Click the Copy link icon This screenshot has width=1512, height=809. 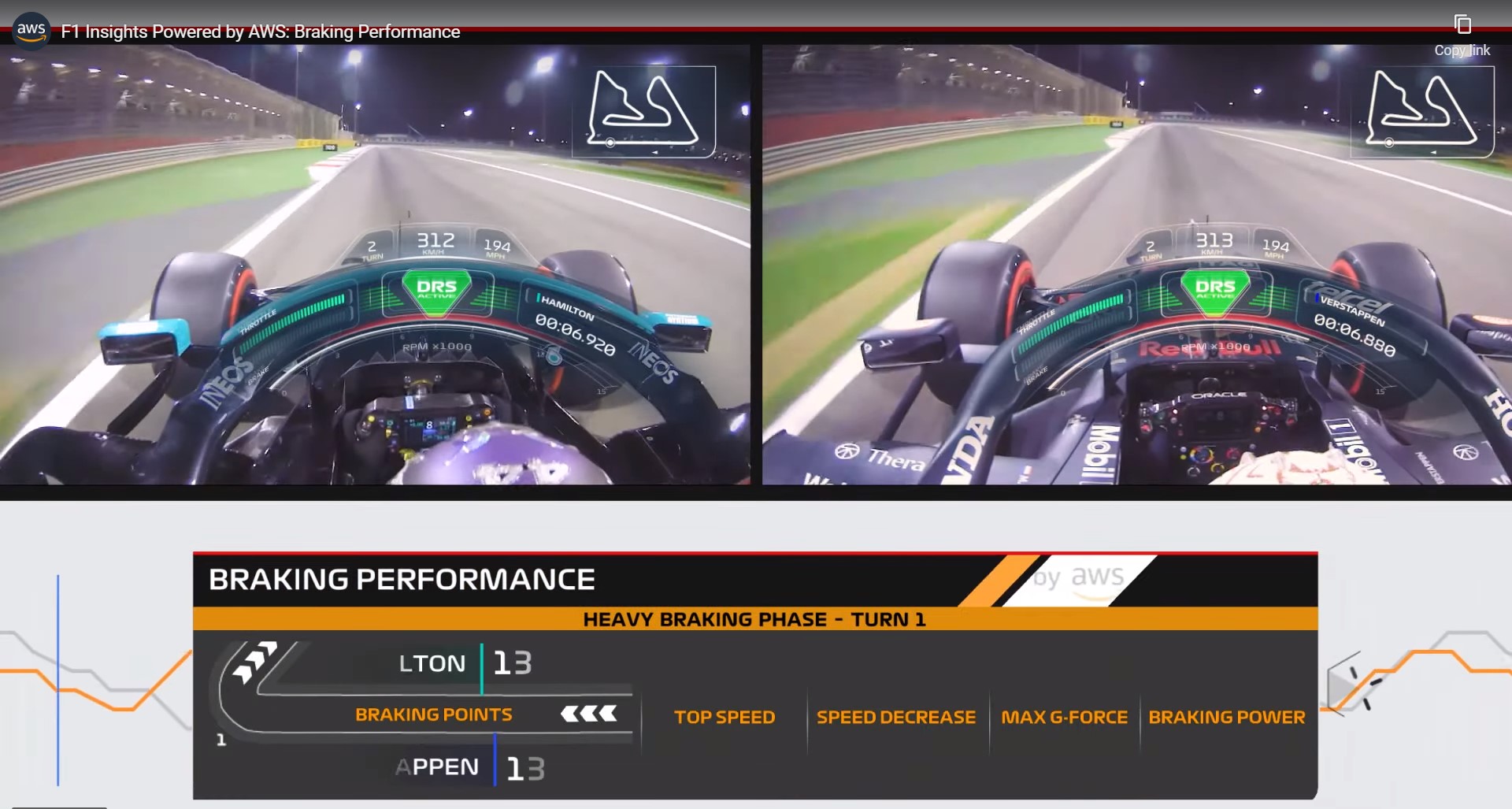point(1462,24)
